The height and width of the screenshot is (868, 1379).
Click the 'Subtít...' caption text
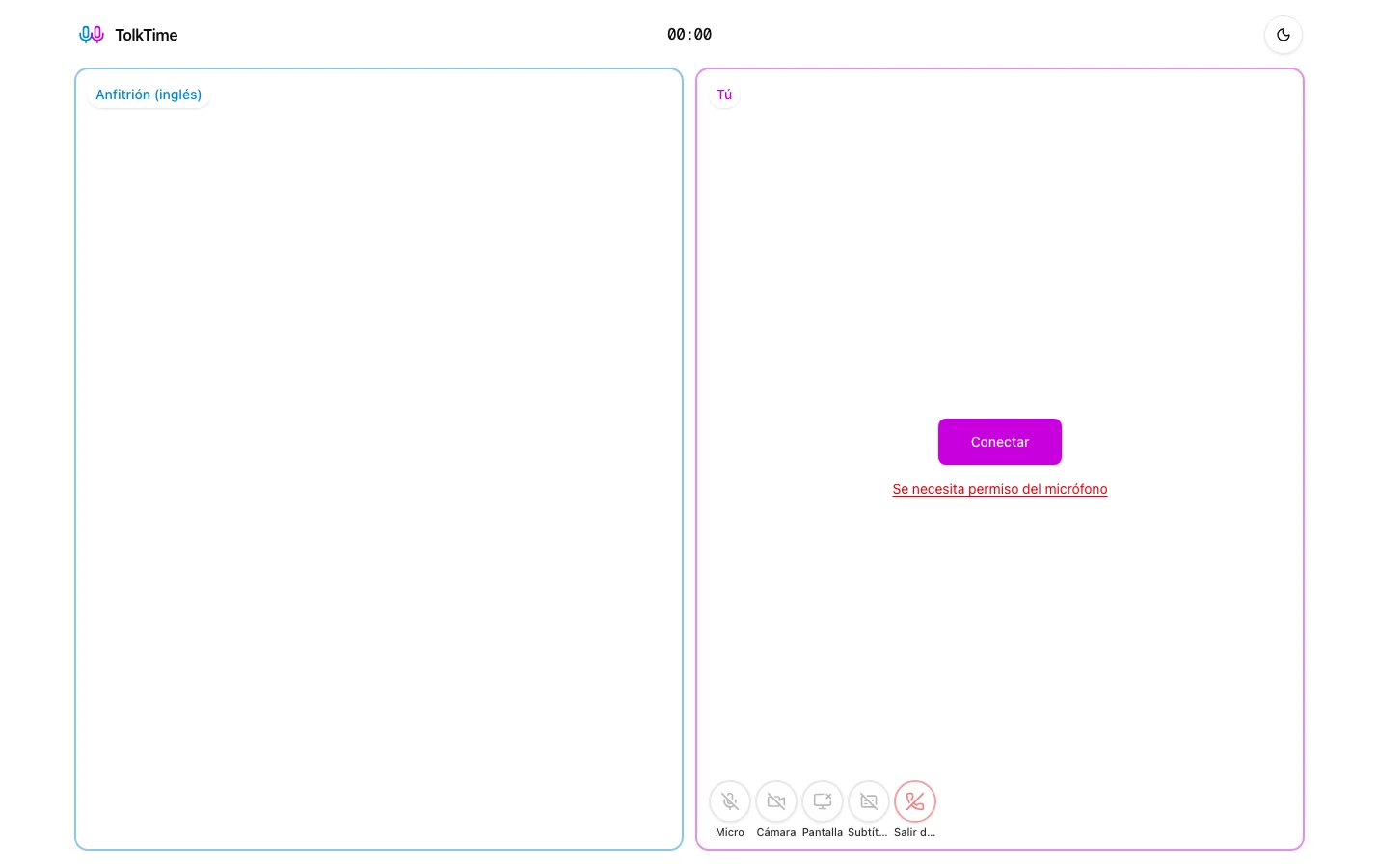click(x=868, y=832)
